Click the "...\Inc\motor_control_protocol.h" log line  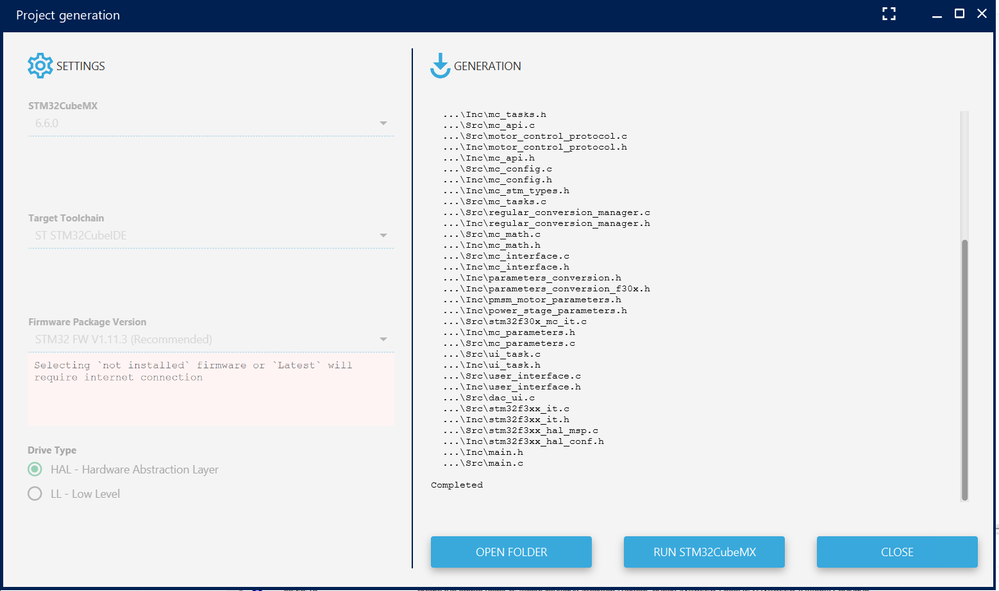(535, 147)
